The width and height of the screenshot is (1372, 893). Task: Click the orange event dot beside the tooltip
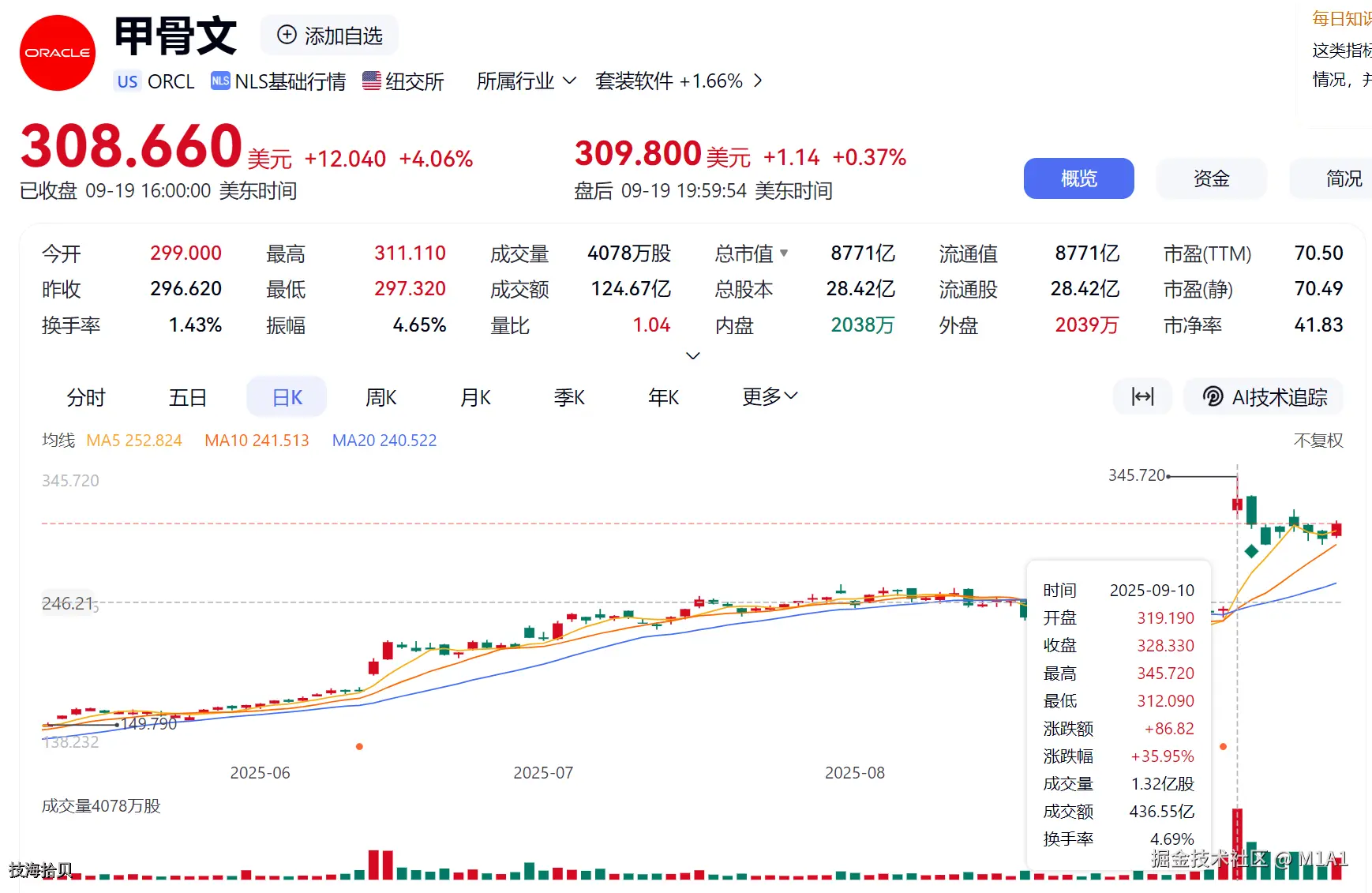click(x=1223, y=746)
